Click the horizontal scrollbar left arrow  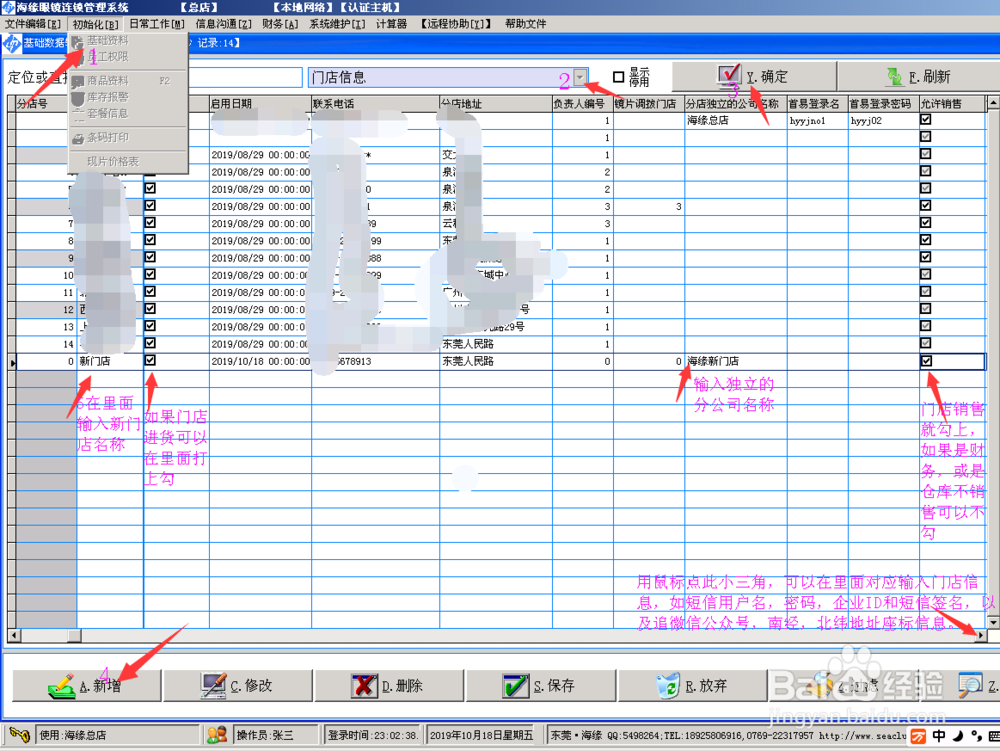pos(13,635)
